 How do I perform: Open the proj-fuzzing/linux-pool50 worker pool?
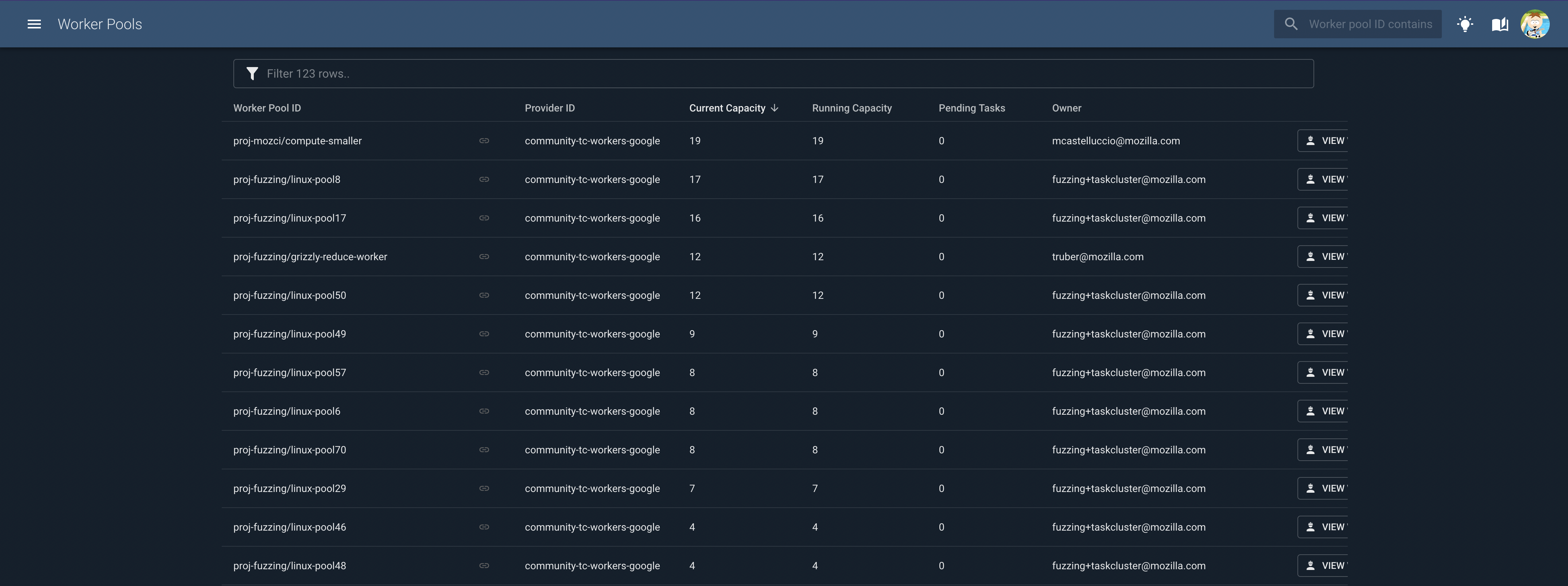pos(289,295)
